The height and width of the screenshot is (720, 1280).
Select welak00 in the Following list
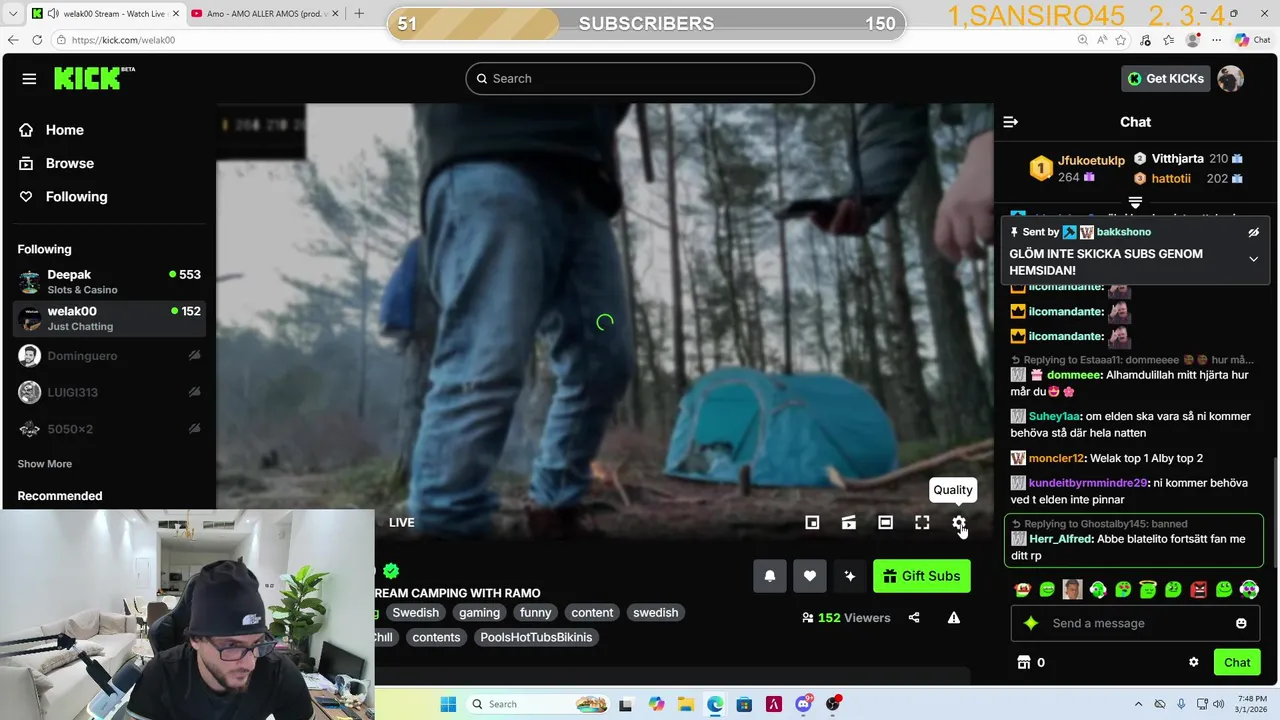click(109, 318)
